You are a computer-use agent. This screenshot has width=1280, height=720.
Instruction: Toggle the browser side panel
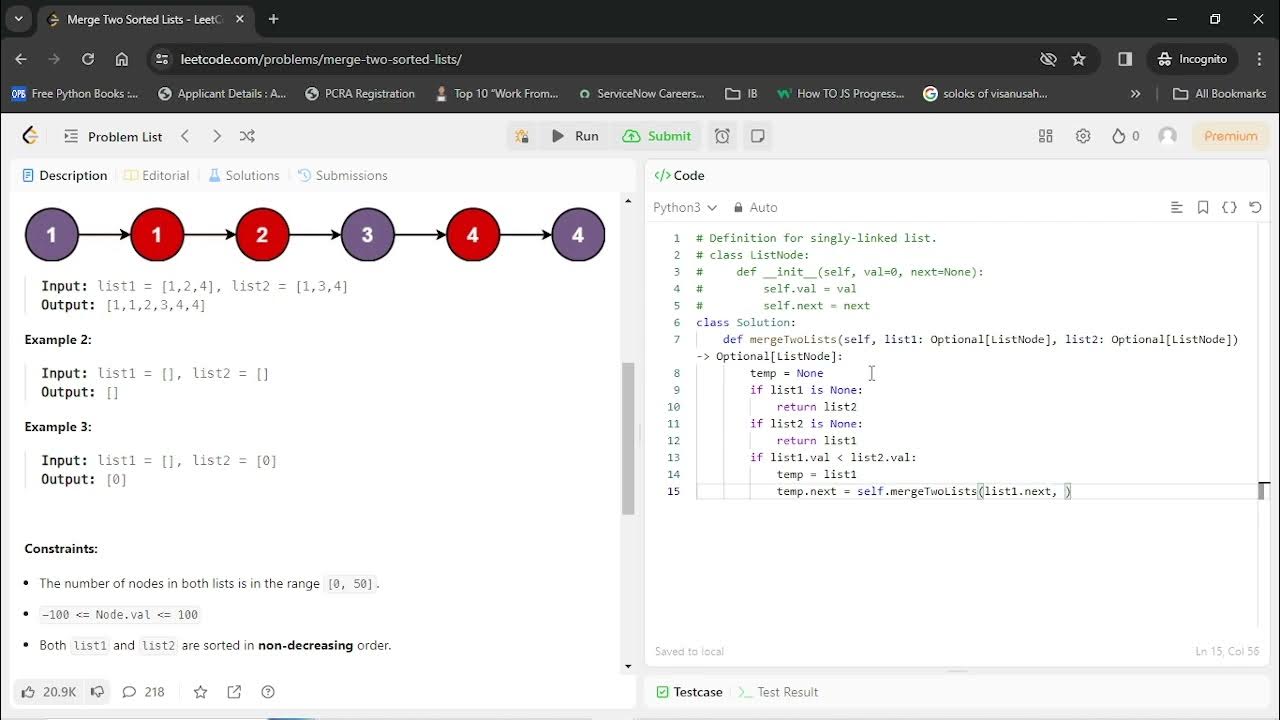[1125, 59]
